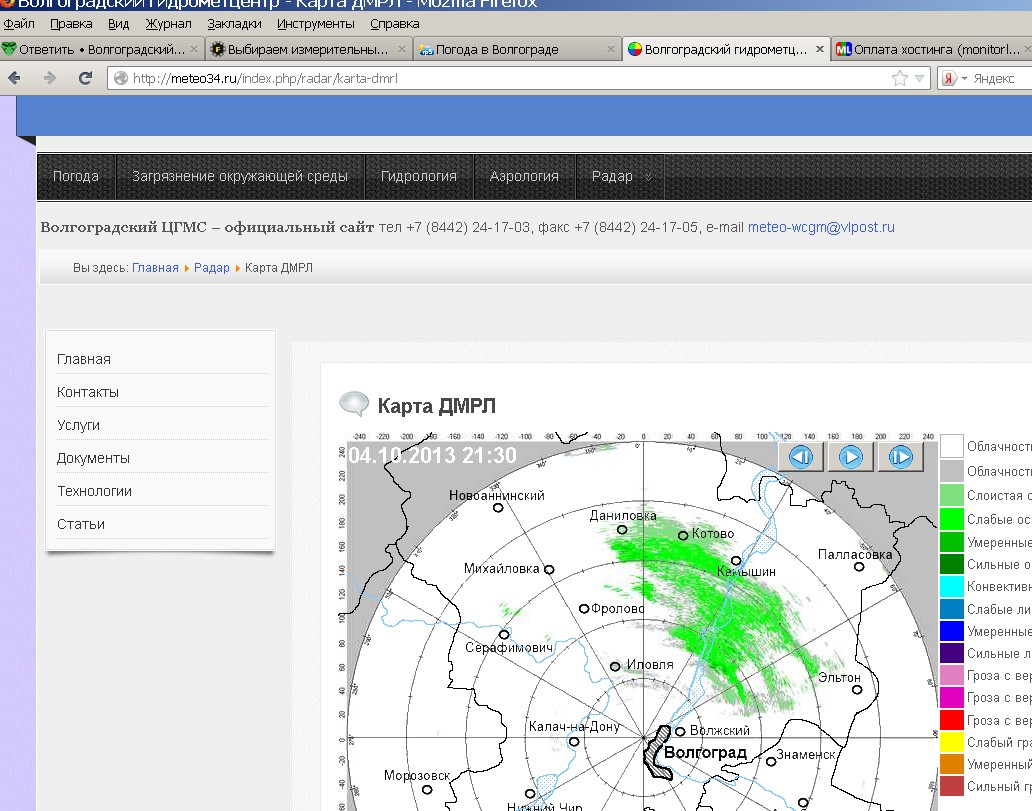The image size is (1032, 811).
Task: Click the speech bubble icon beside Карта ДМРЛ
Action: 354,404
